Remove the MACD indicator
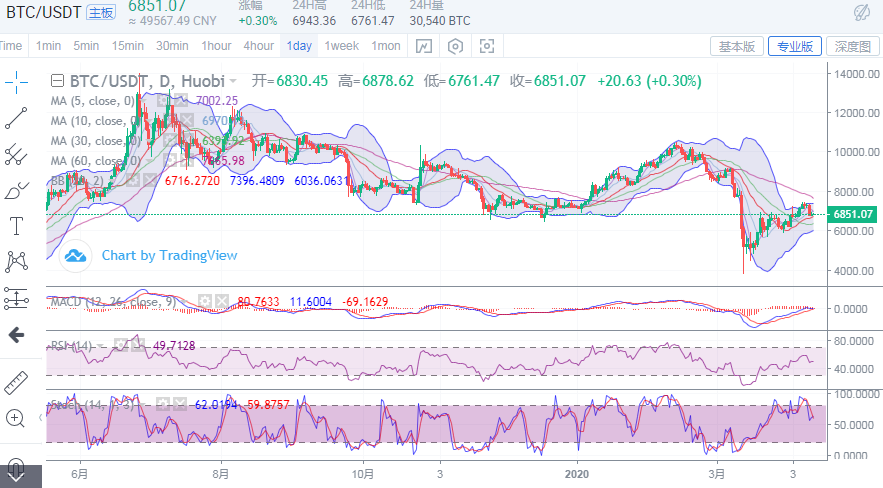 click(x=222, y=302)
